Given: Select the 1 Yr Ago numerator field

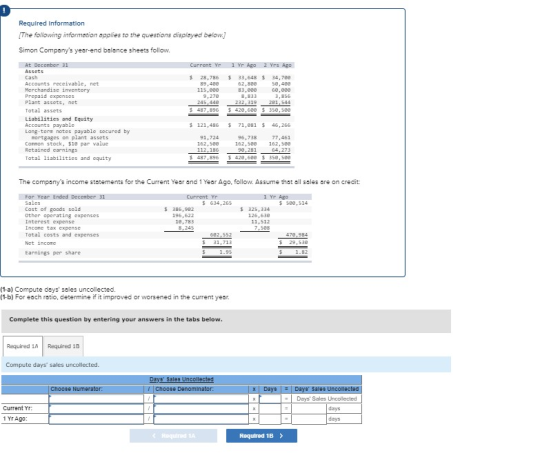Looking at the screenshot, I should 96,419.
